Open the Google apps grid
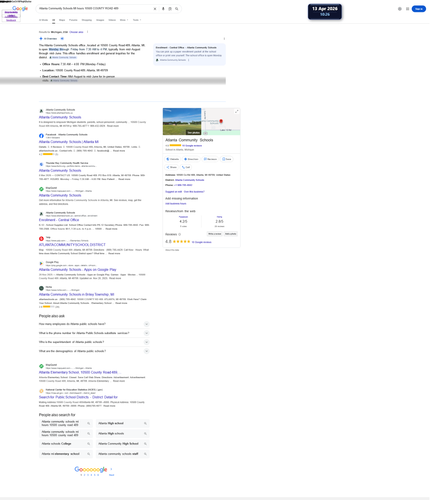Image resolution: width=432 pixels, height=500 pixels. point(407,9)
